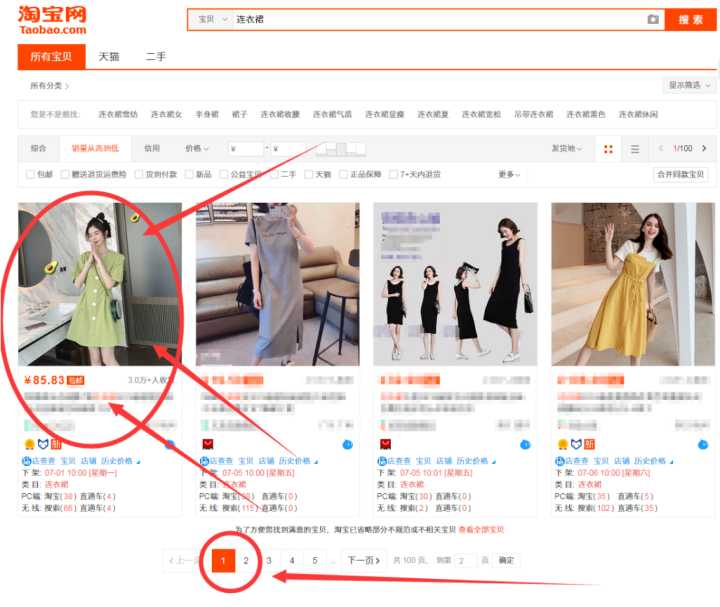Click the red Tmall icon under gray dress item
720x607 pixels.
click(208, 444)
